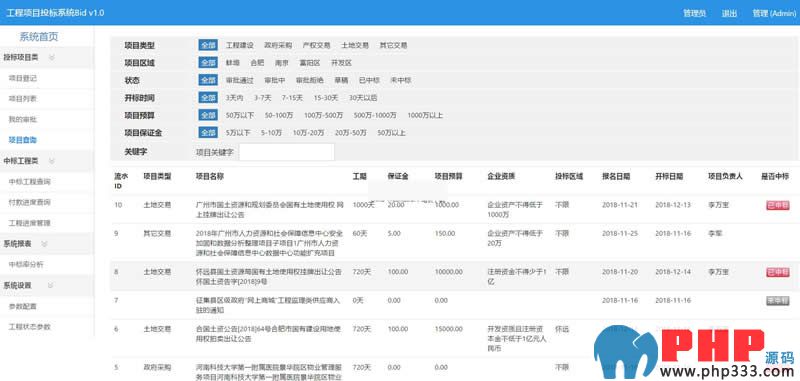
Task: Filter 项目类型 by 土地交易
Action: click(x=355, y=45)
